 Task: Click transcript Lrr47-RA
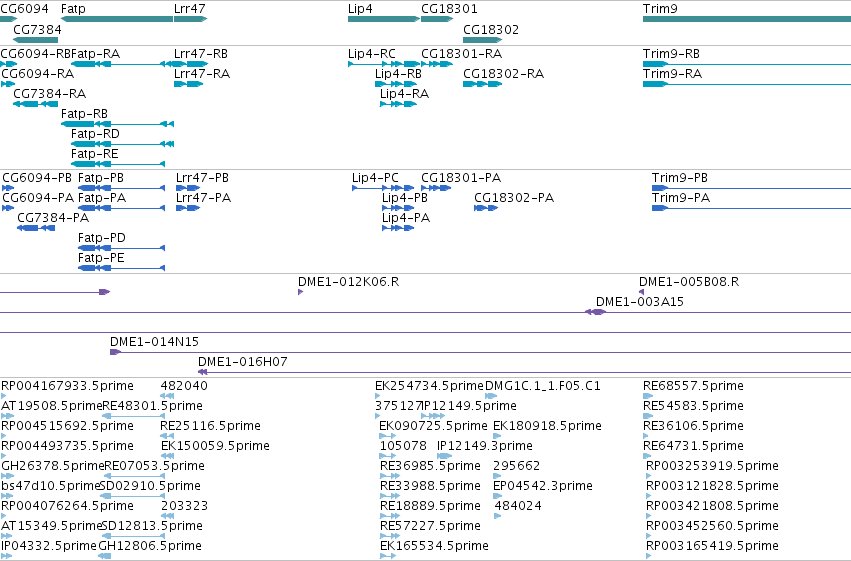pyautogui.click(x=202, y=74)
